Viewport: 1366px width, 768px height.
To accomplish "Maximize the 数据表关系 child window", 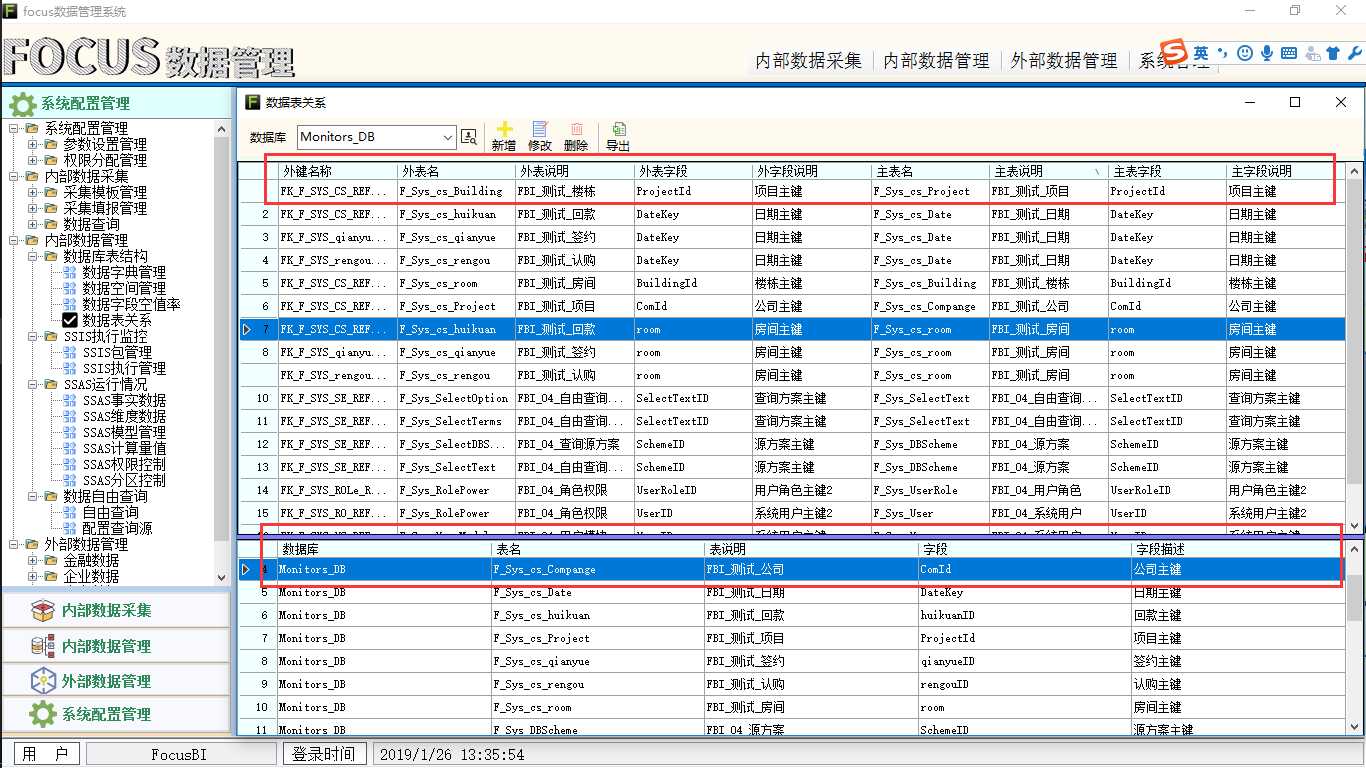I will [x=1295, y=102].
